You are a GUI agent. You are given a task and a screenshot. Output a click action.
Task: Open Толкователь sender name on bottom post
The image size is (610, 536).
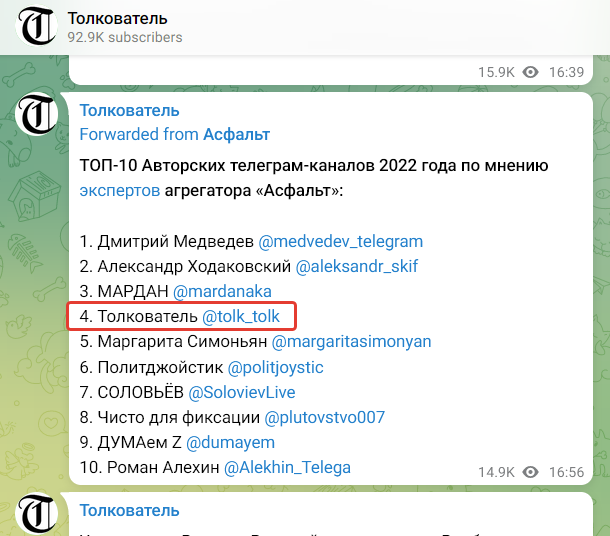pos(129,511)
